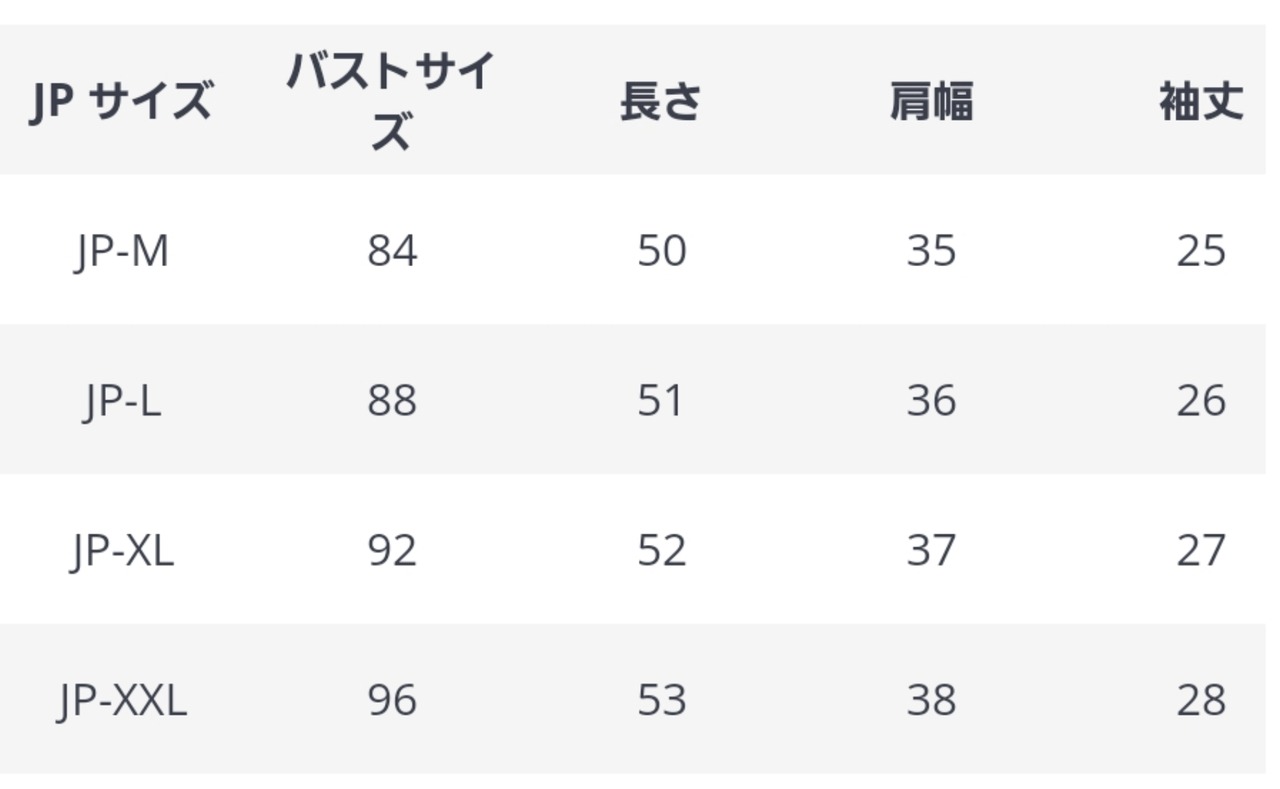1280x789 pixels.
Task: Click the 長さ column header
Action: [661, 101]
